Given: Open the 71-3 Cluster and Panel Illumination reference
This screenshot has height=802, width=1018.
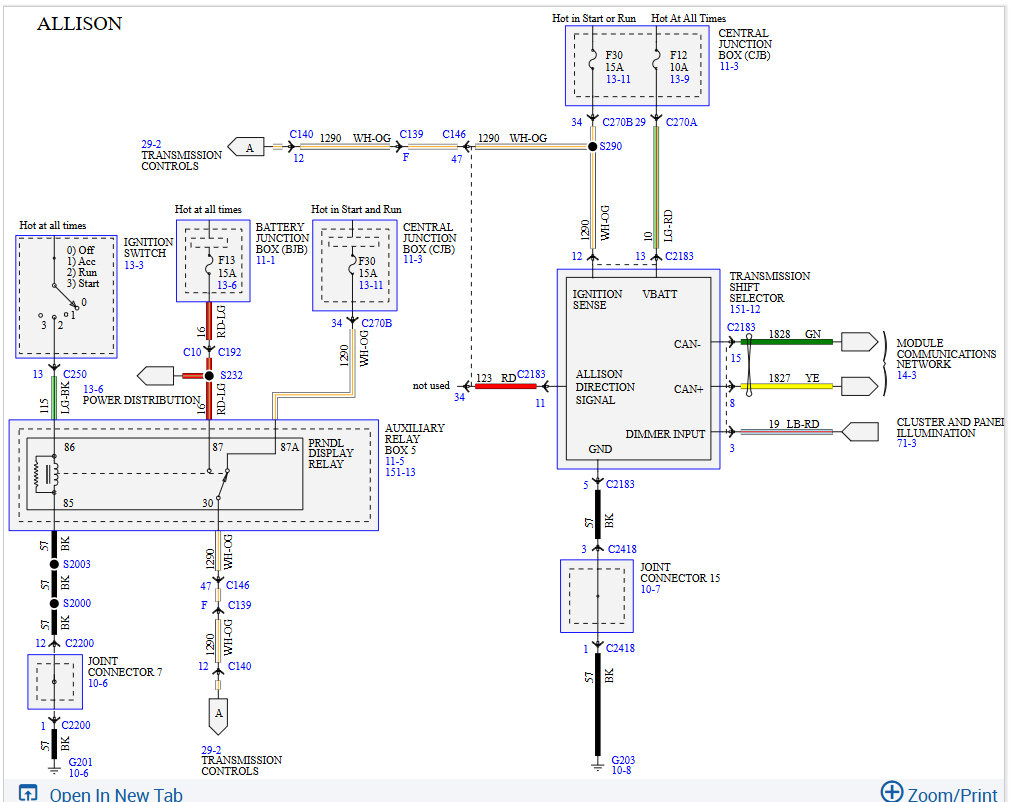Looking at the screenshot, I should (x=906, y=443).
